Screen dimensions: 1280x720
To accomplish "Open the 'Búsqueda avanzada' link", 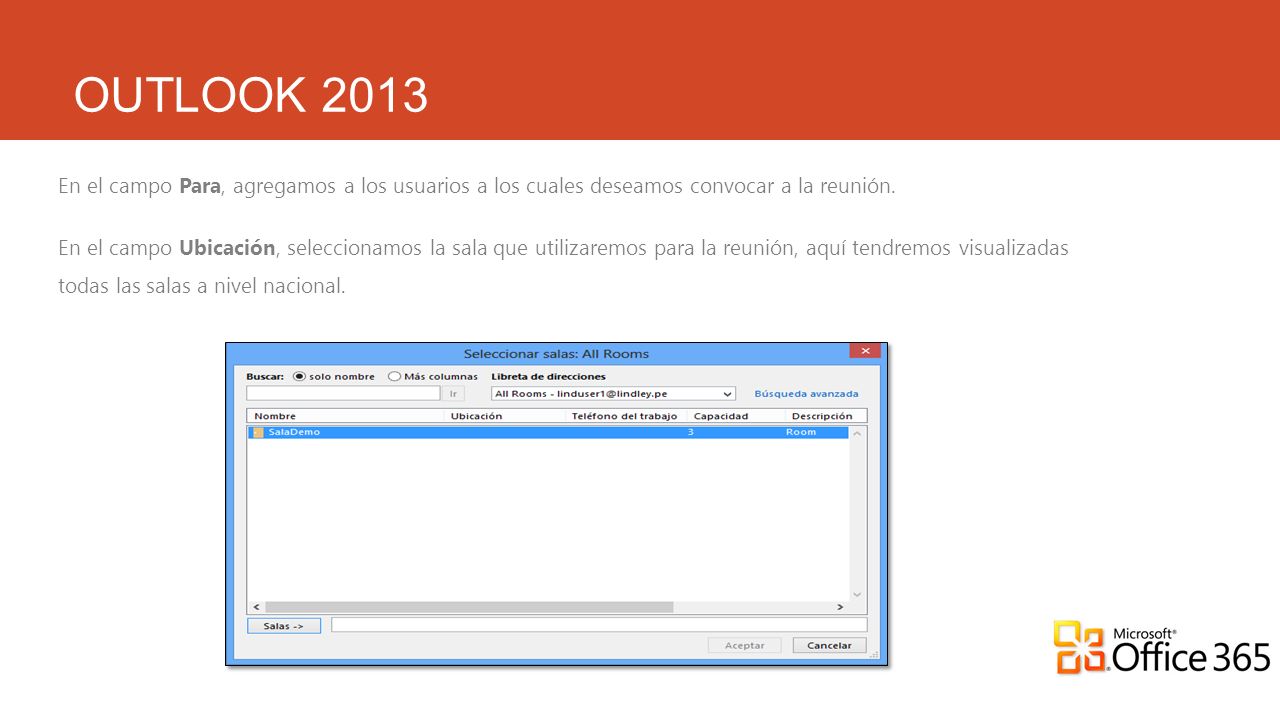I will pos(806,394).
